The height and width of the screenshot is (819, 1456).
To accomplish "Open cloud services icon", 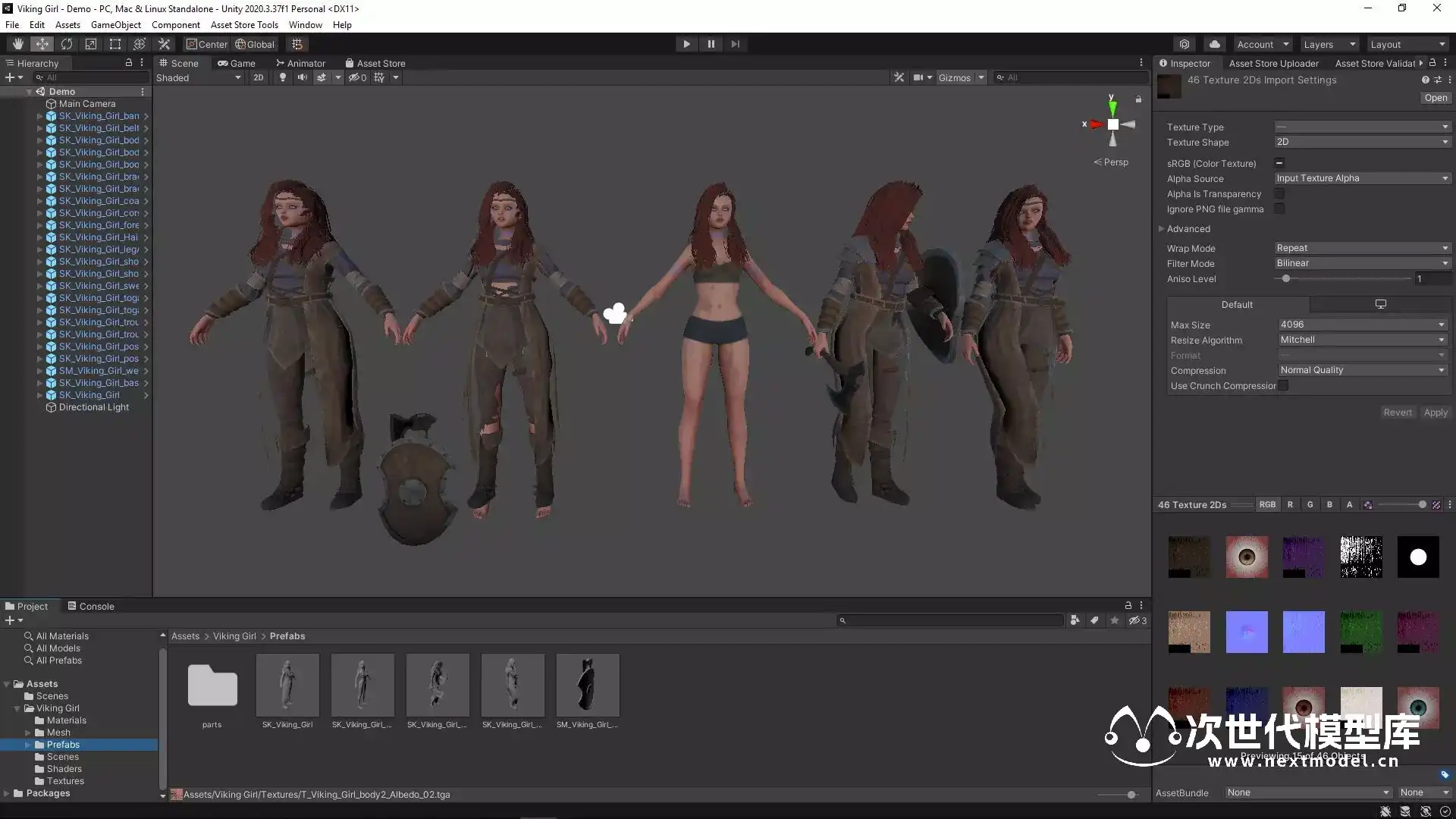I will click(1215, 44).
